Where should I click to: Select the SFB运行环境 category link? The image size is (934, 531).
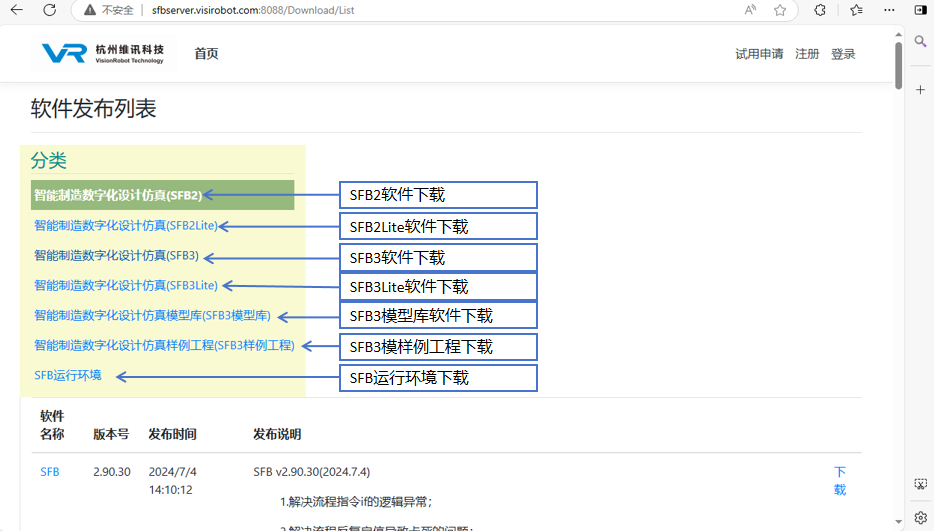coord(68,375)
